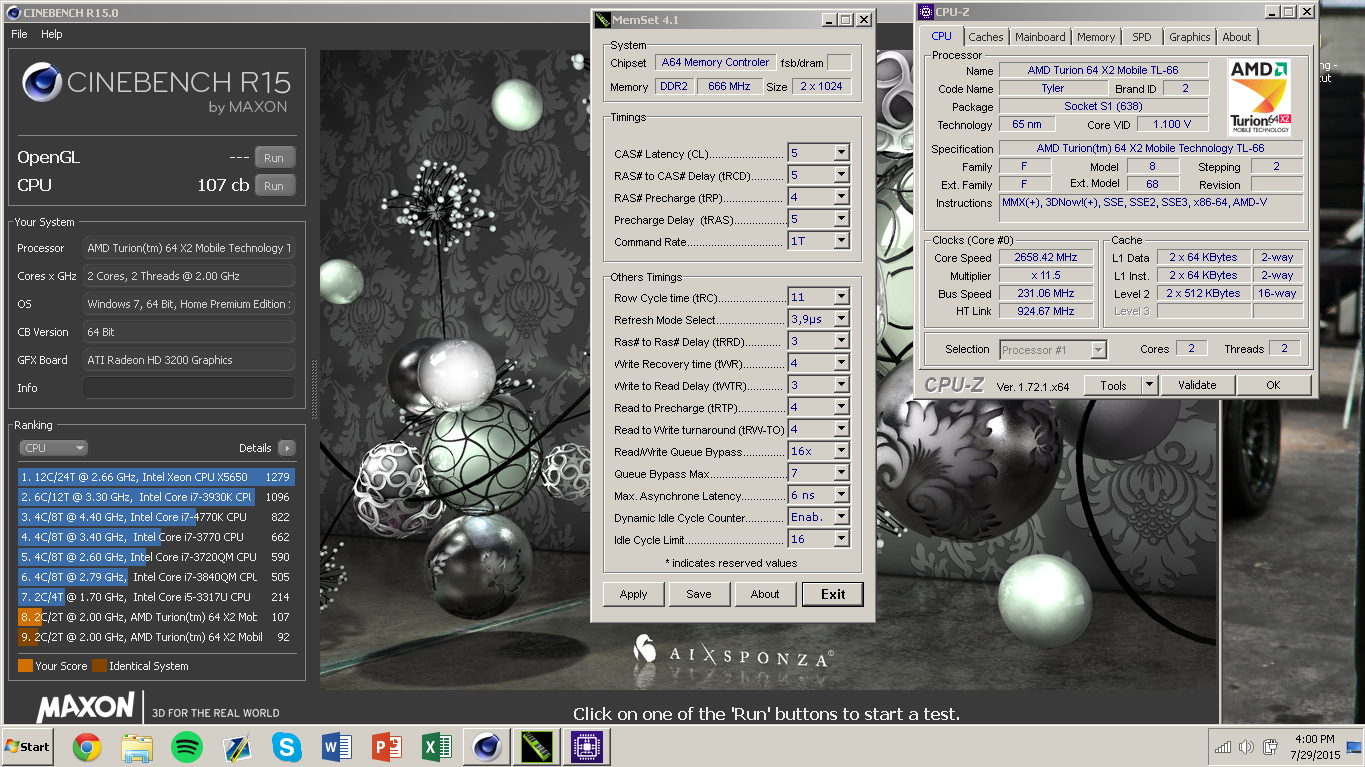1365x767 pixels.
Task: Open PowerPoint from the taskbar
Action: tap(386, 746)
